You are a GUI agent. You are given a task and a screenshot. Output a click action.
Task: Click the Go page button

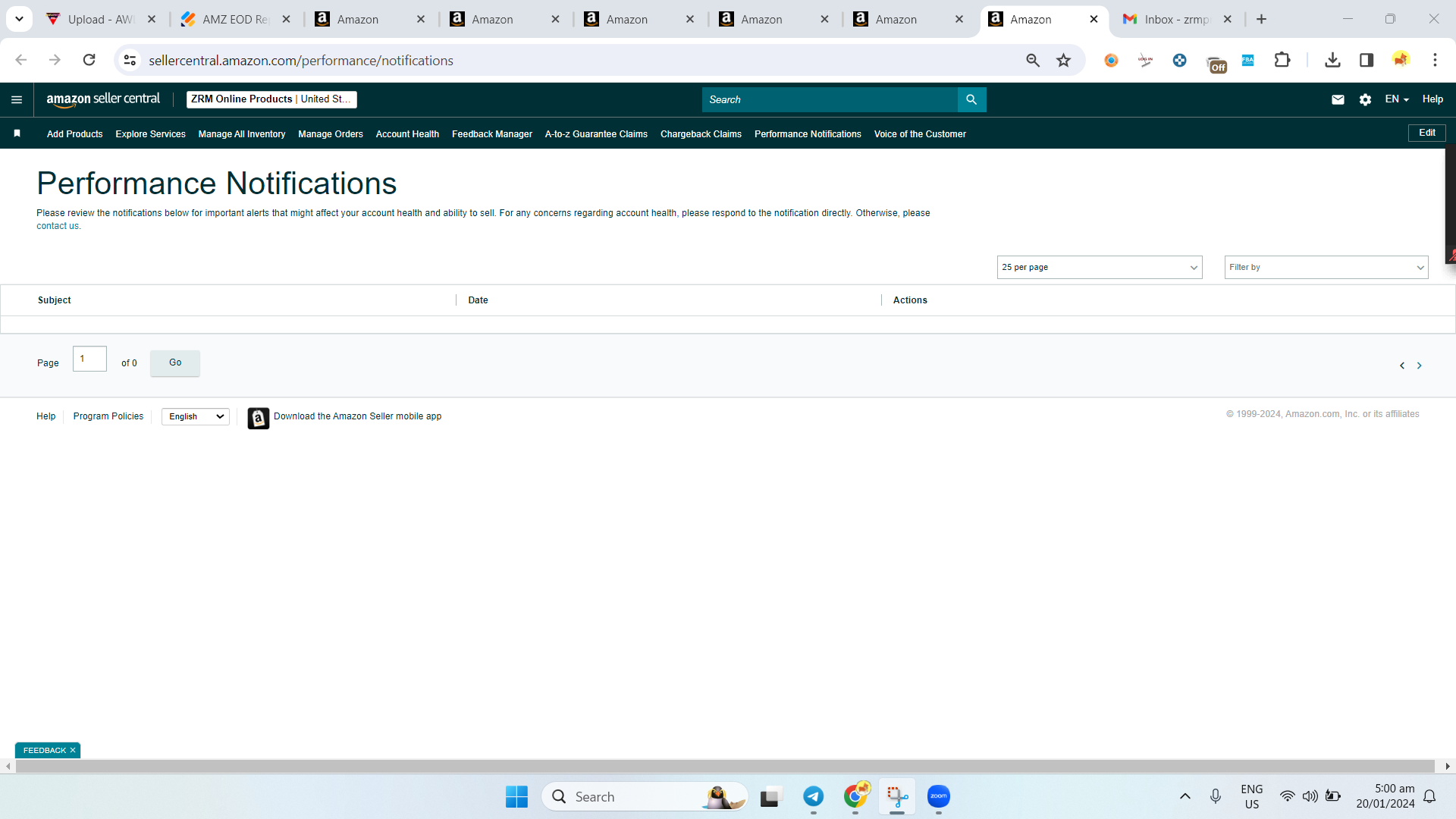[x=175, y=363]
